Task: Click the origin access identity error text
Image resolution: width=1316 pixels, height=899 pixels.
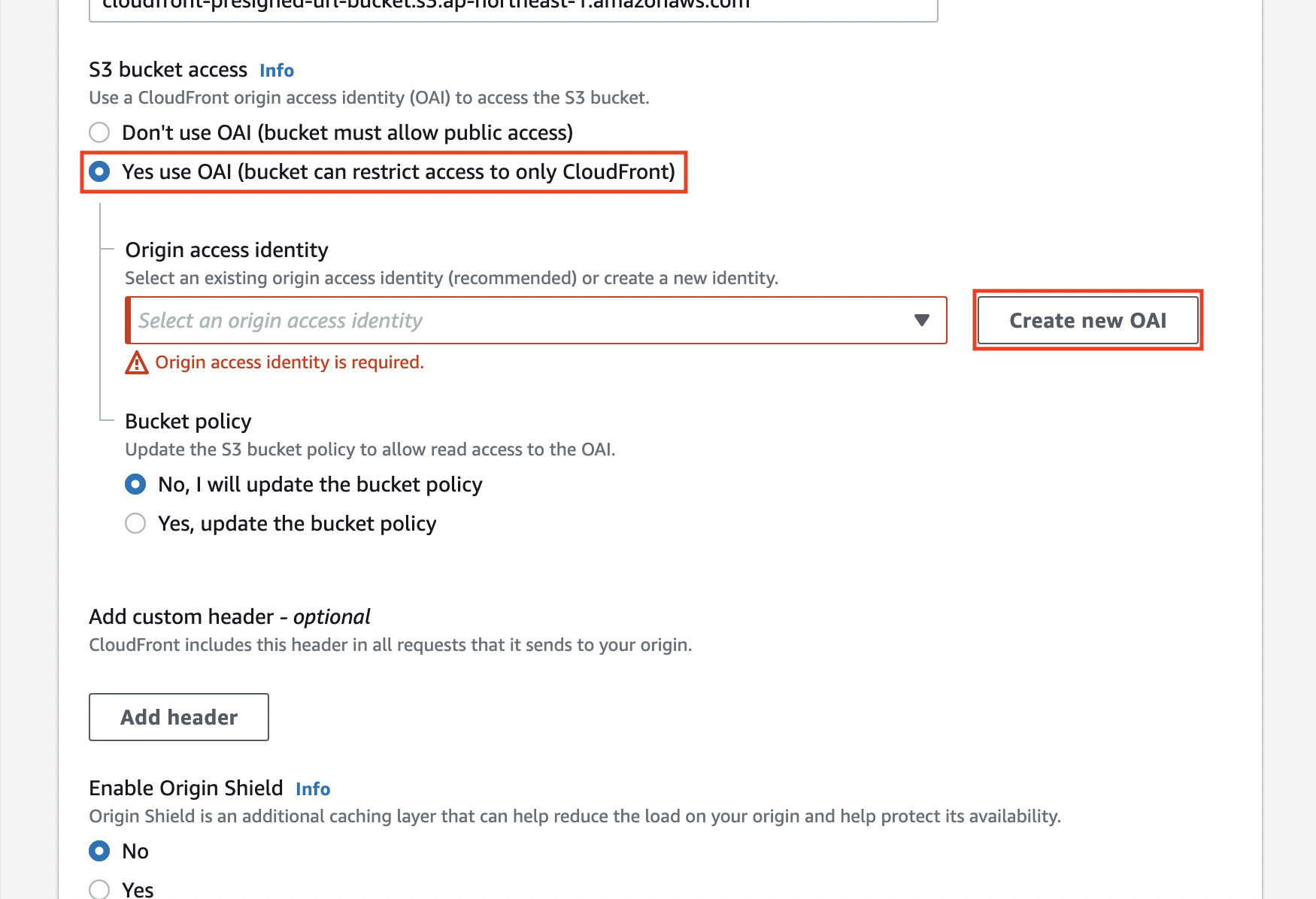Action: click(289, 362)
